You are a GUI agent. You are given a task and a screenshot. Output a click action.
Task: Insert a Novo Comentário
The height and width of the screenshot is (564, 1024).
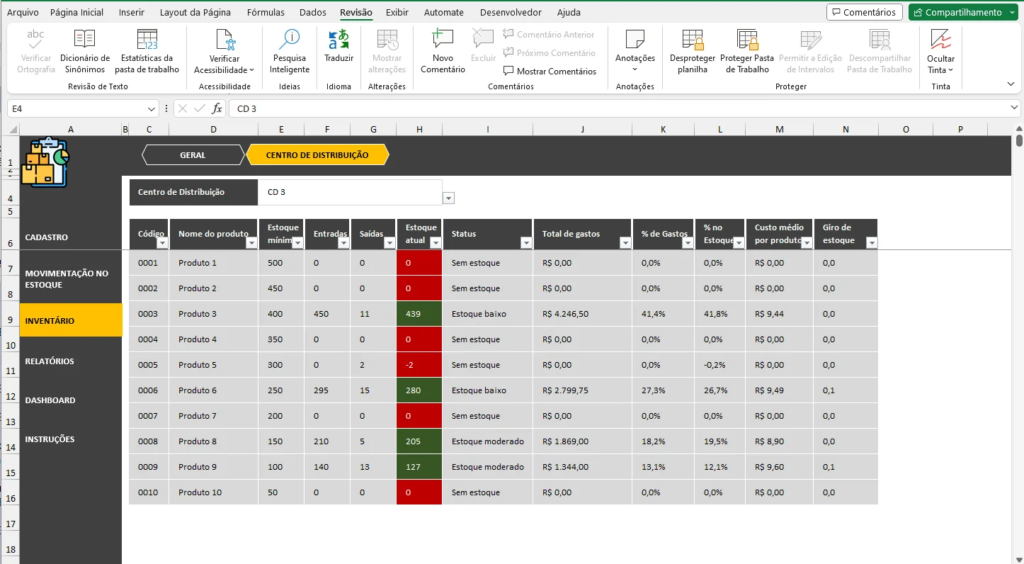[442, 49]
